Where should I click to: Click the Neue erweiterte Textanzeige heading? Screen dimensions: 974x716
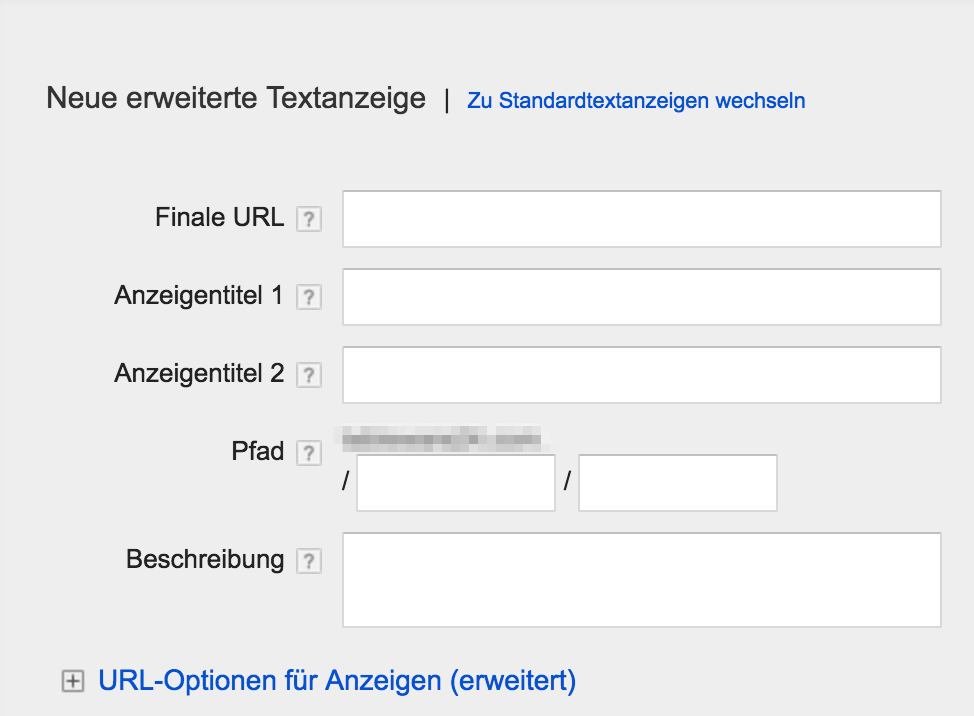click(236, 99)
